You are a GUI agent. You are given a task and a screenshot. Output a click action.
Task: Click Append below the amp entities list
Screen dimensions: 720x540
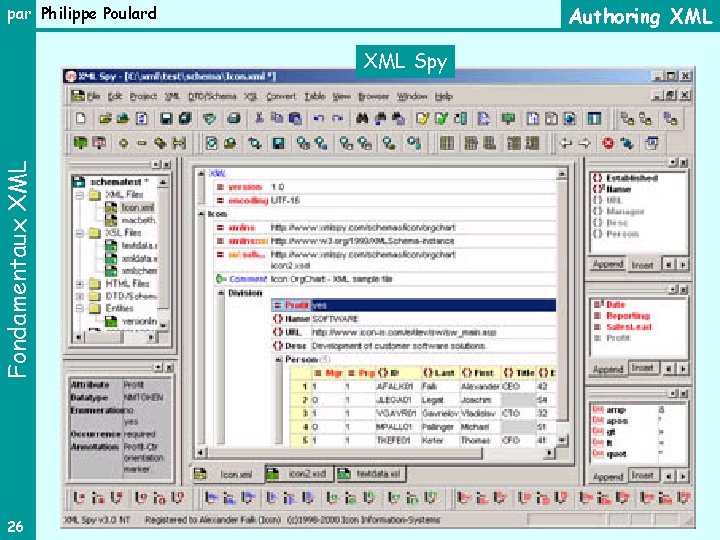[x=608, y=477]
